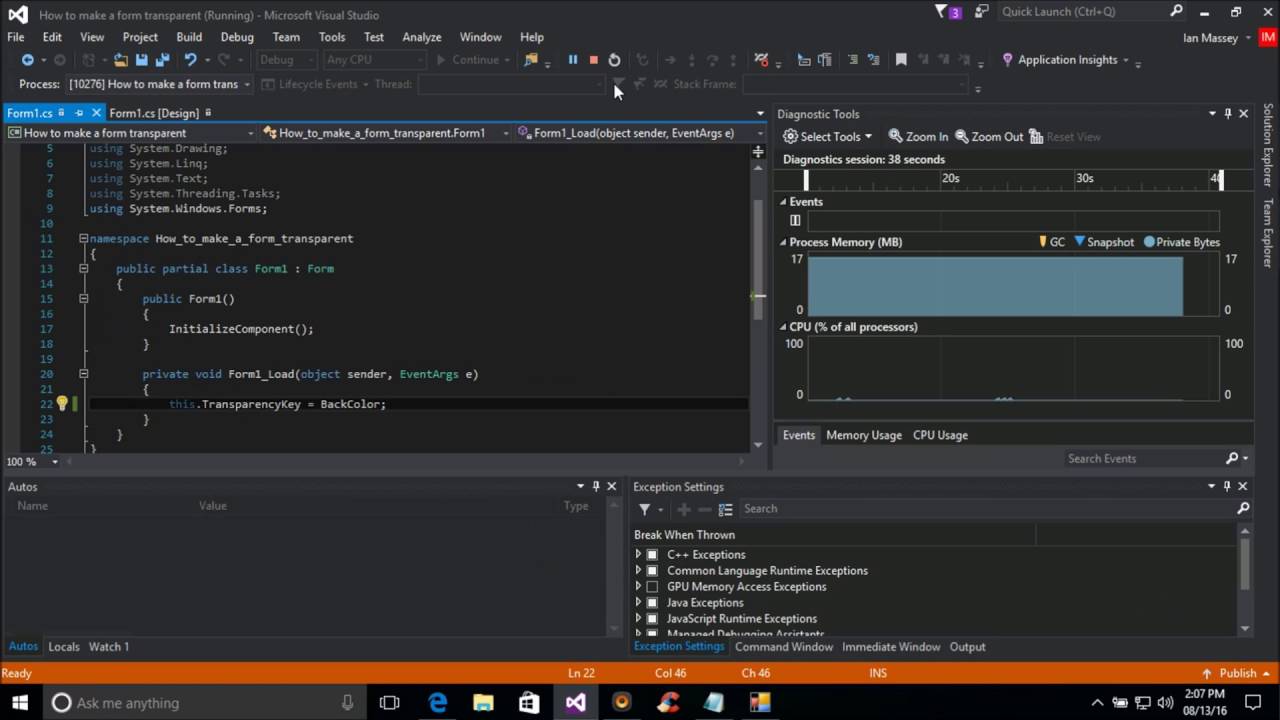Open the Debug configuration dropdown
The height and width of the screenshot is (720, 1280).
287,60
